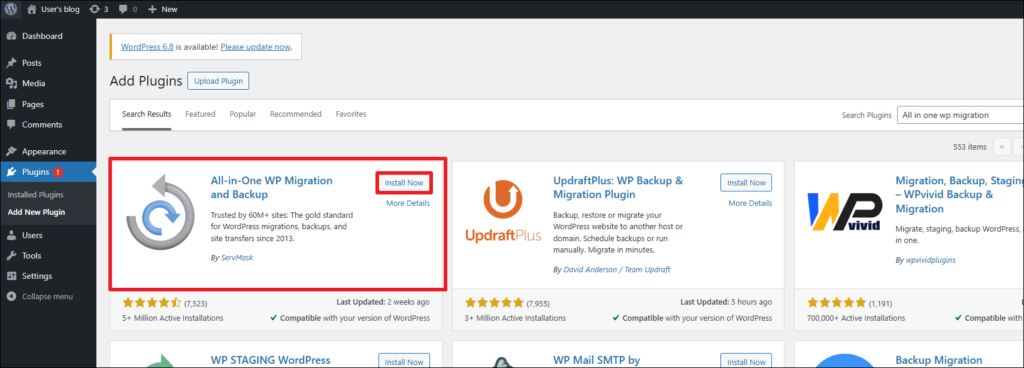The height and width of the screenshot is (368, 1024).
Task: Switch to the Search Results tab
Action: (147, 114)
